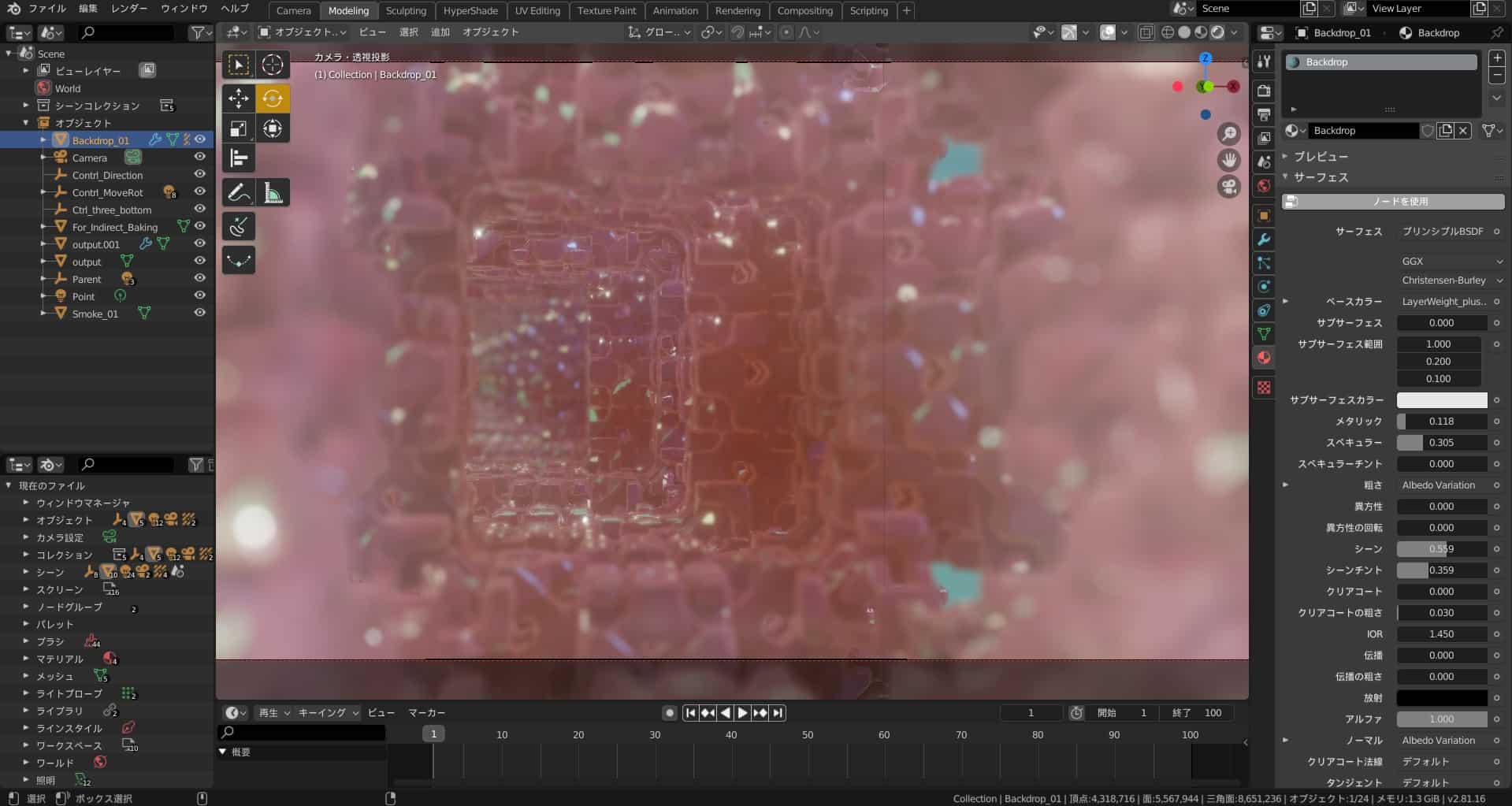Toggle auto keying record button
The height and width of the screenshot is (806, 1512).
[670, 713]
